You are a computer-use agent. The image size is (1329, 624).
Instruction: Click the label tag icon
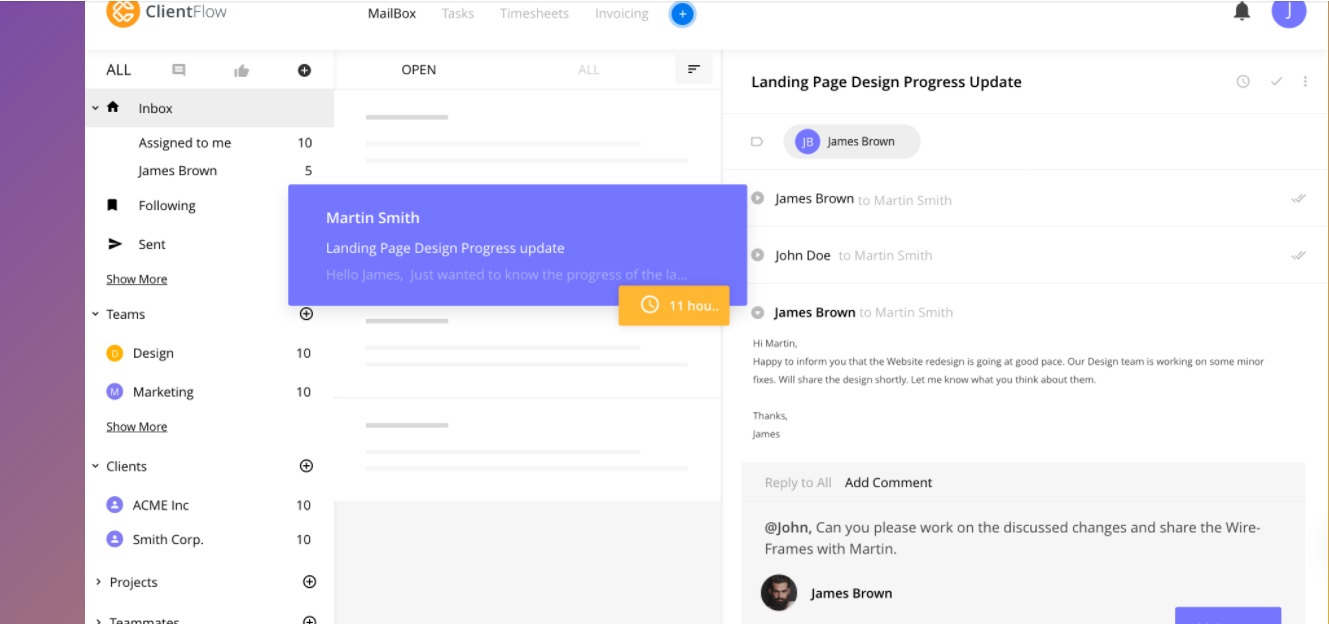tap(757, 142)
